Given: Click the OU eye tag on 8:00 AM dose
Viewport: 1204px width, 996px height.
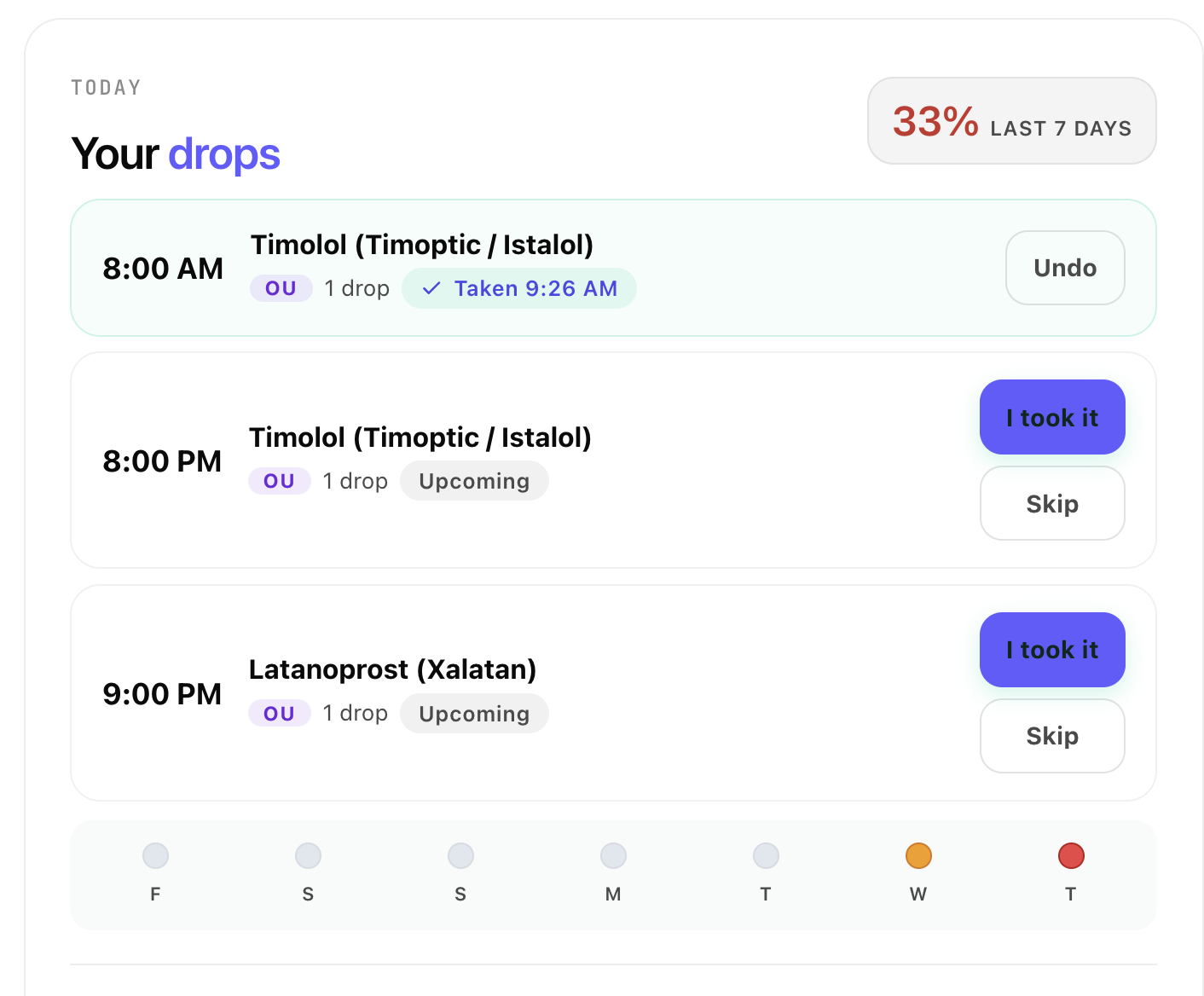Looking at the screenshot, I should [281, 288].
